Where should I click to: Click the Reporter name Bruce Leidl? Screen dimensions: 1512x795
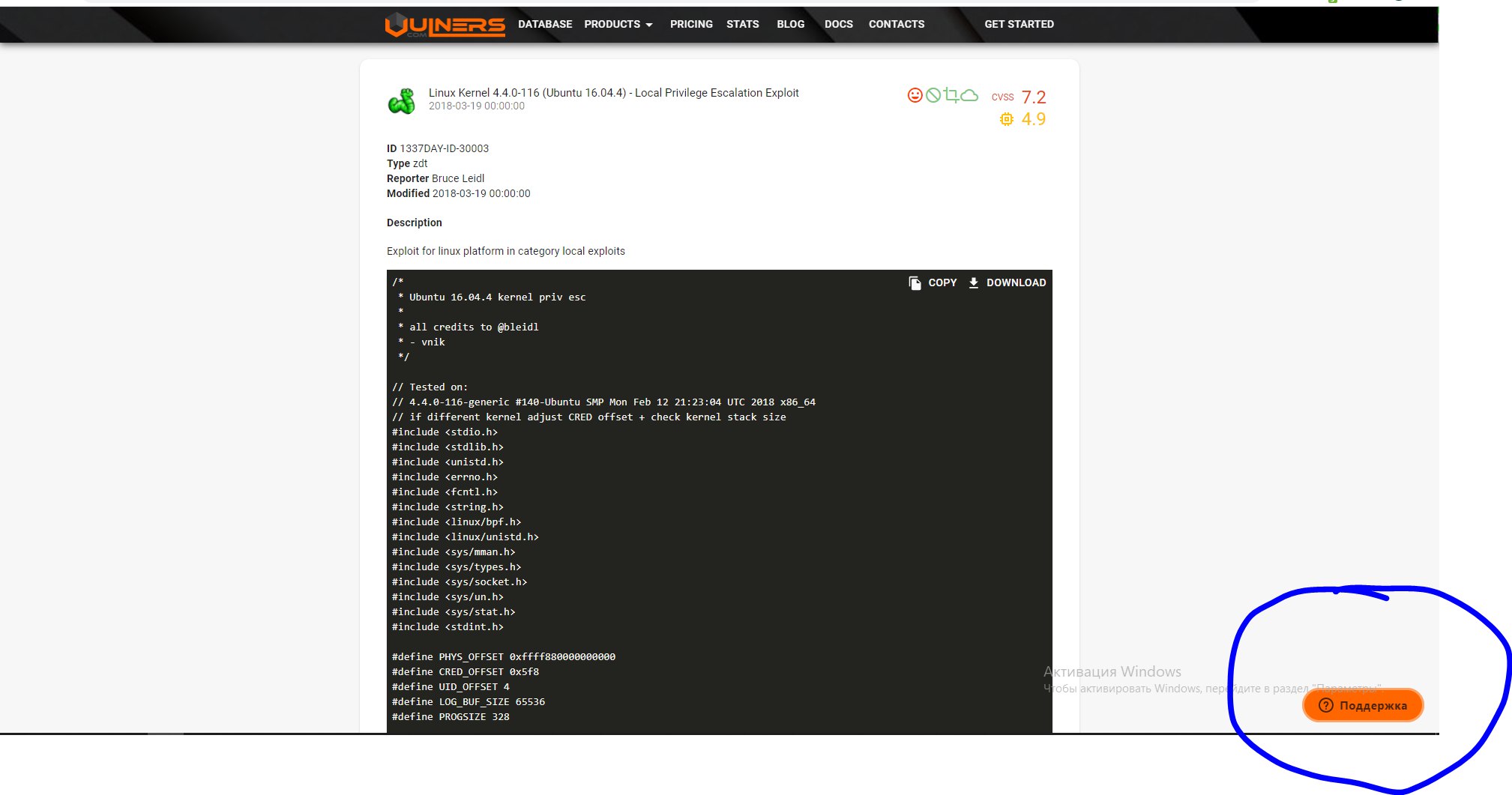(x=458, y=178)
